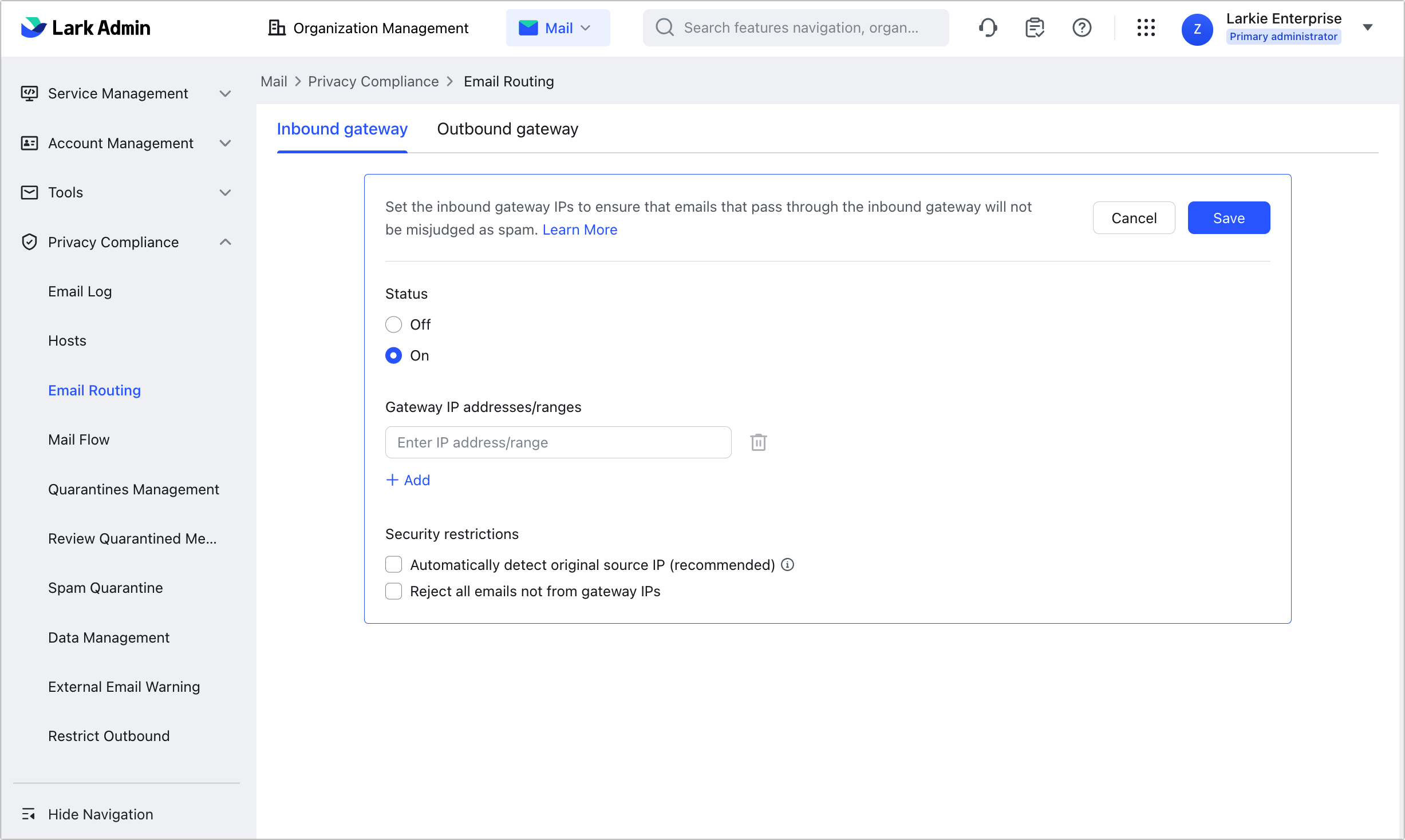The width and height of the screenshot is (1405, 840).
Task: Click the Save button
Action: pos(1229,217)
